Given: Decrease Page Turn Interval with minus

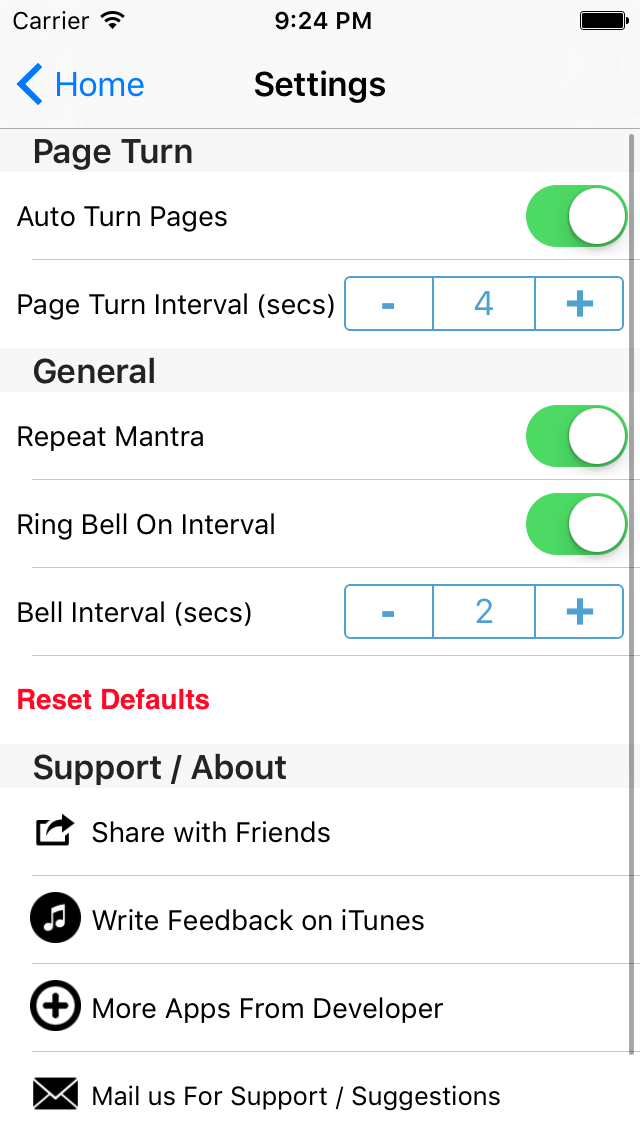Looking at the screenshot, I should point(389,304).
